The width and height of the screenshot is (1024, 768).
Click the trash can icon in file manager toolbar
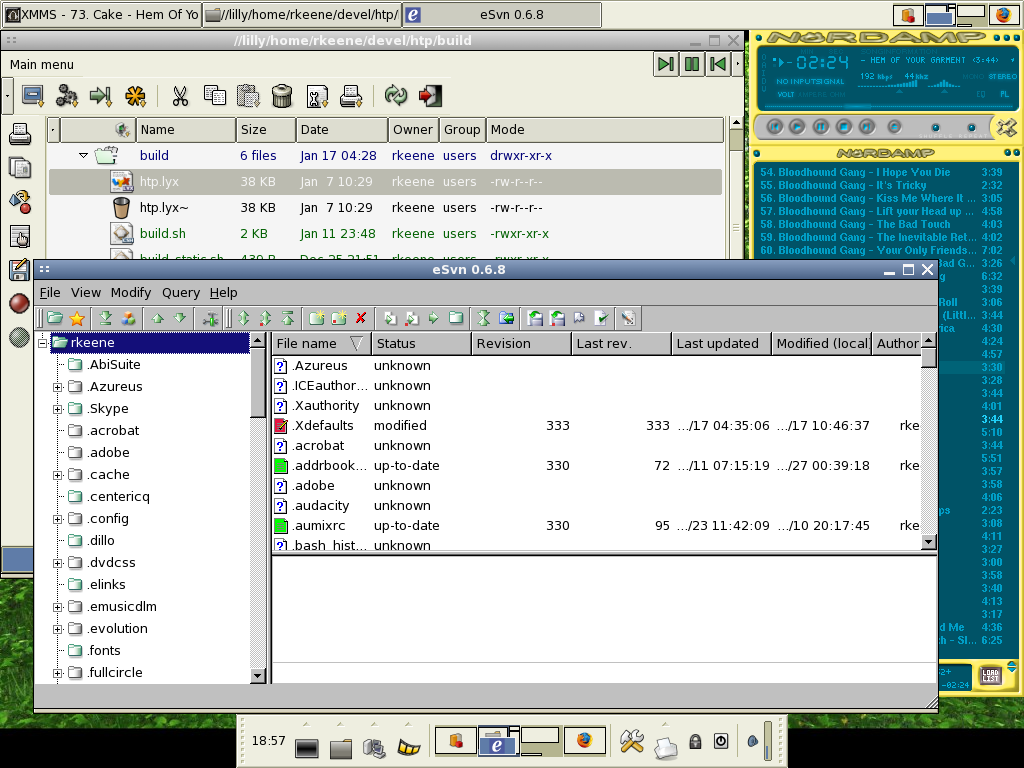click(x=282, y=96)
